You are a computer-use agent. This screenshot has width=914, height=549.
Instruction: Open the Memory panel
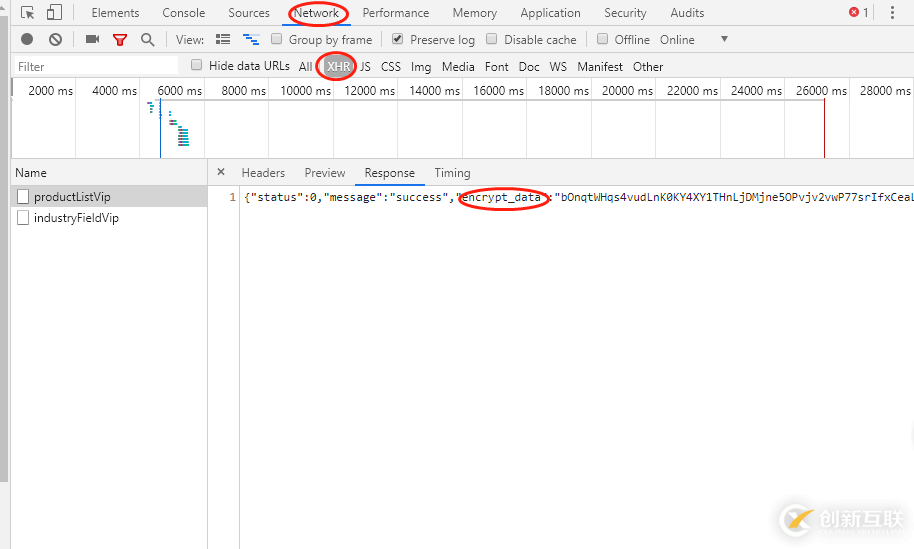pos(474,13)
